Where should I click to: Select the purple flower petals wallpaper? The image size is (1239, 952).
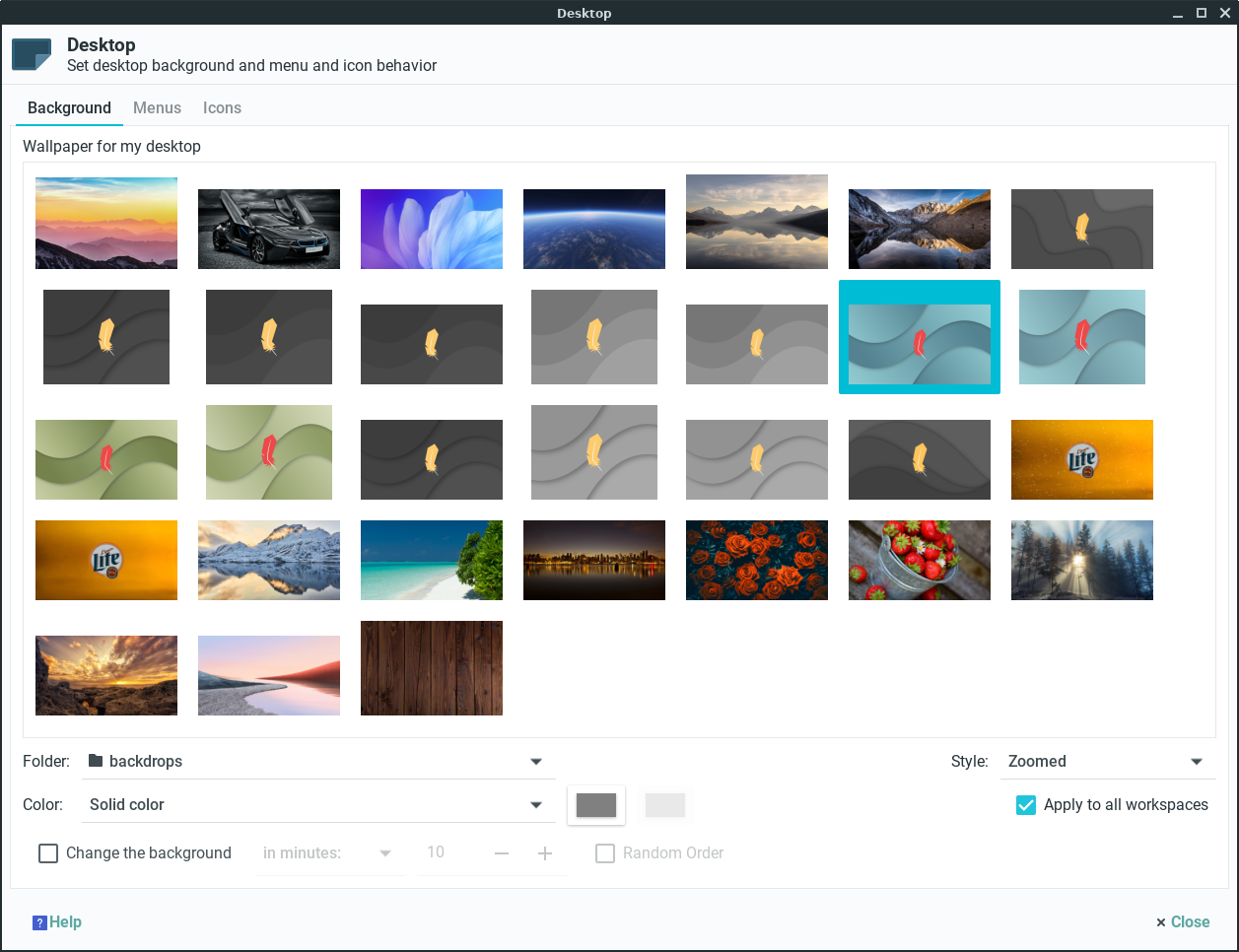431,229
